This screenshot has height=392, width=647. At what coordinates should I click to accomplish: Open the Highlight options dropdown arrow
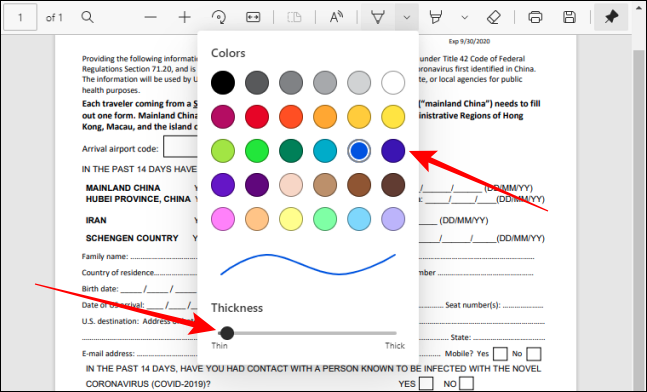coord(465,17)
